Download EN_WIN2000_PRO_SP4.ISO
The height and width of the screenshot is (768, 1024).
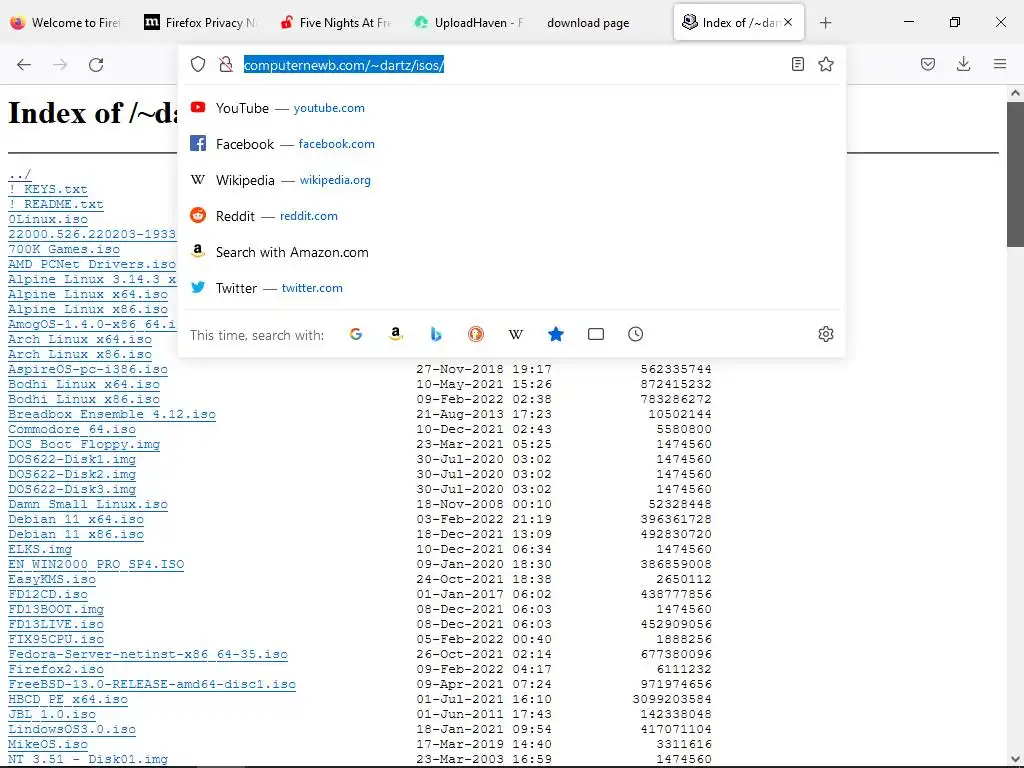(x=96, y=565)
